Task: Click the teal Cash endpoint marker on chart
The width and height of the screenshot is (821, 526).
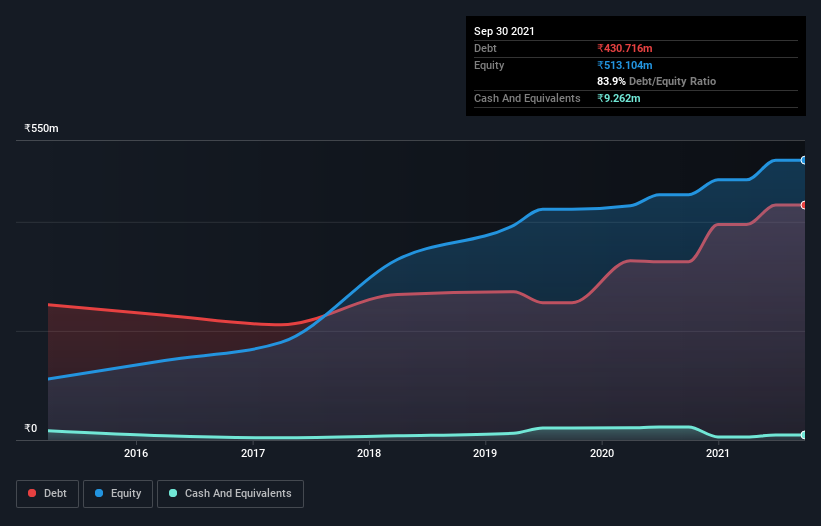Action: pyautogui.click(x=804, y=435)
